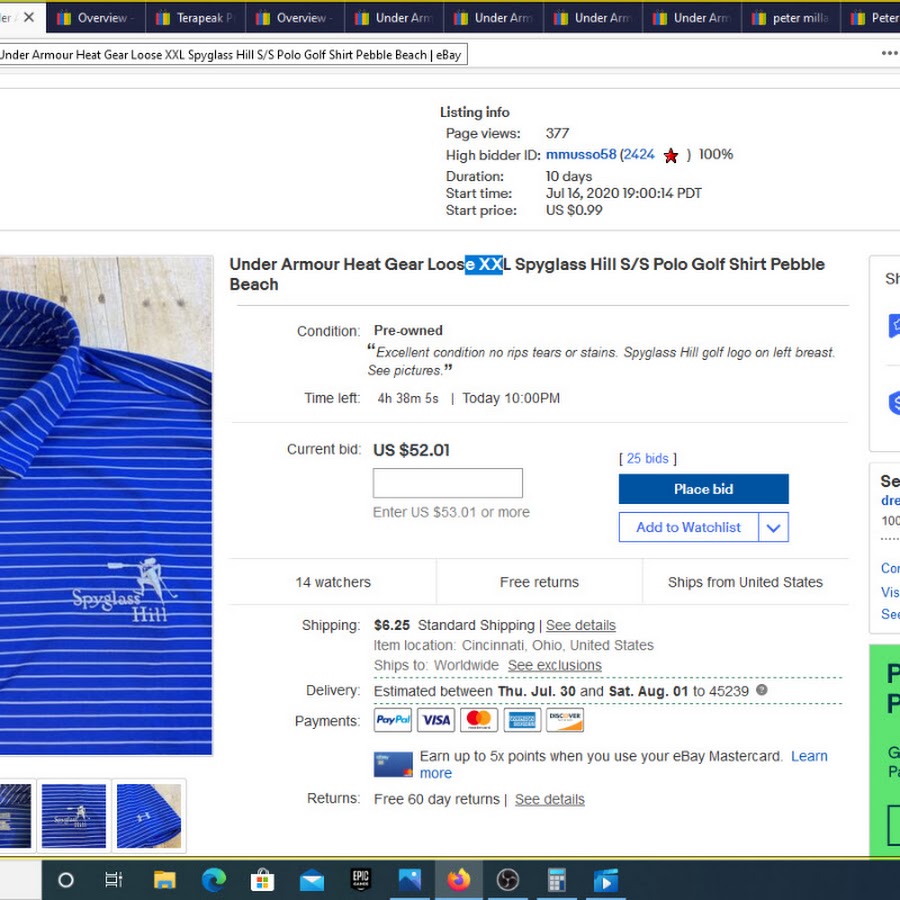Click 'Free 60 day returns' text
The width and height of the screenshot is (900, 900).
[x=437, y=799]
